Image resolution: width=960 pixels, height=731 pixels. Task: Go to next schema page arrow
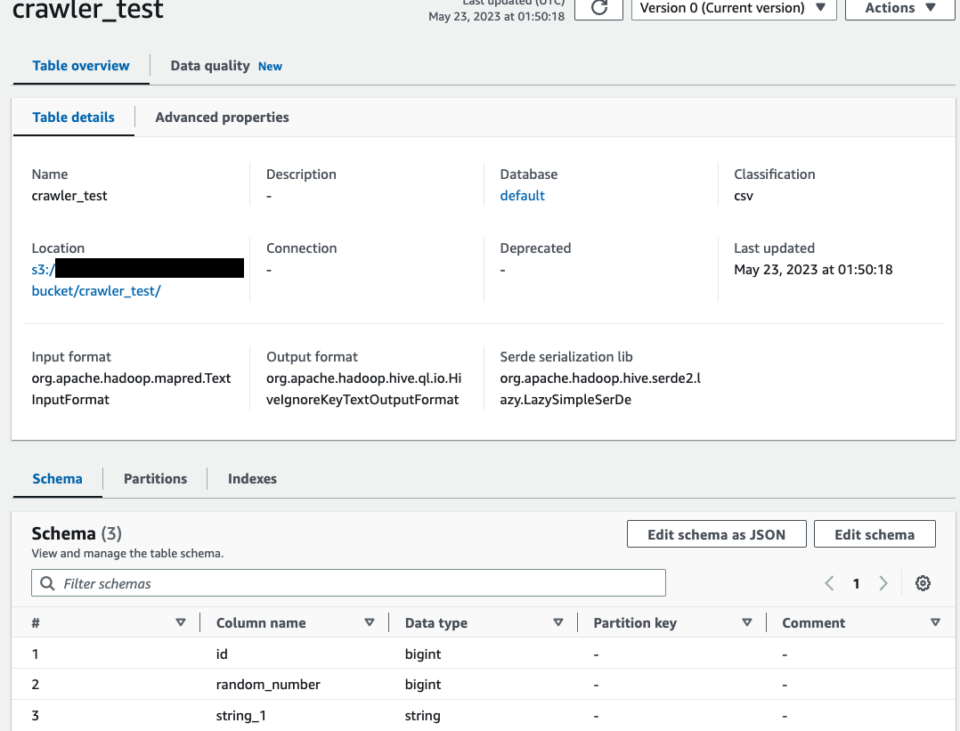[x=883, y=583]
